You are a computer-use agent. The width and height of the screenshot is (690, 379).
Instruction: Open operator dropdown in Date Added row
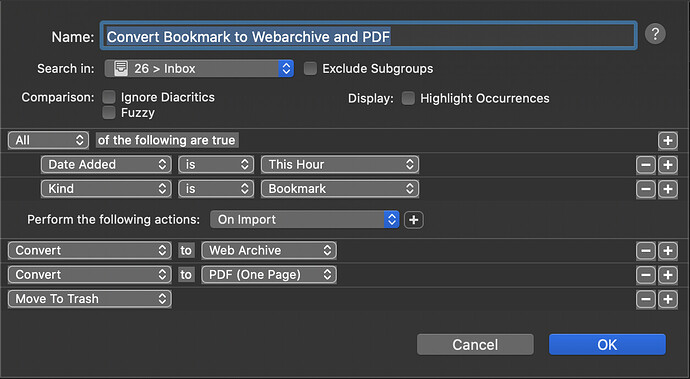coord(216,165)
